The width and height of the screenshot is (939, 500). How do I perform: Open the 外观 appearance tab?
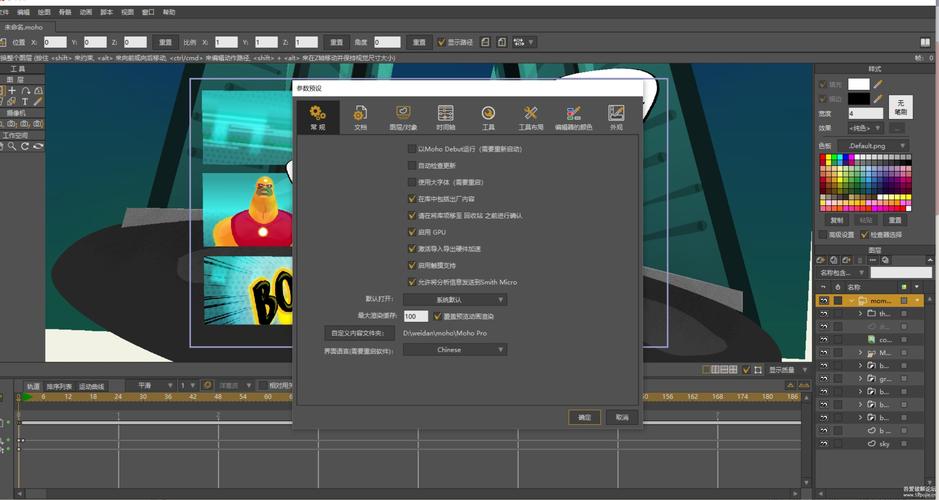[616, 117]
